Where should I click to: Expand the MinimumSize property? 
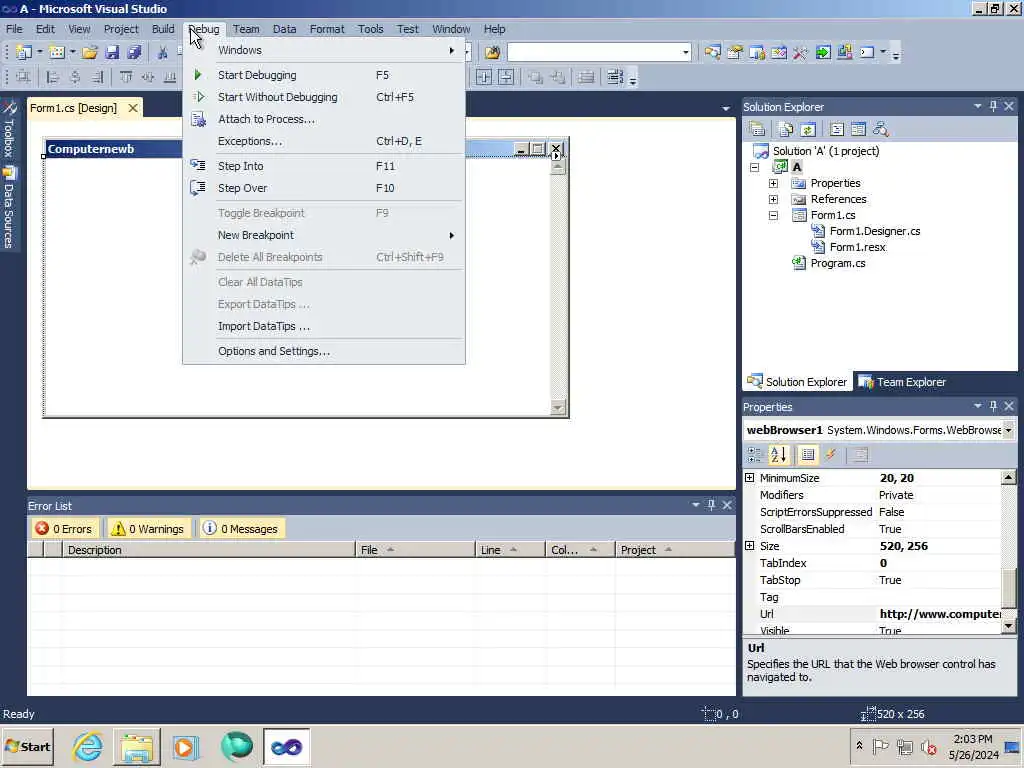750,478
